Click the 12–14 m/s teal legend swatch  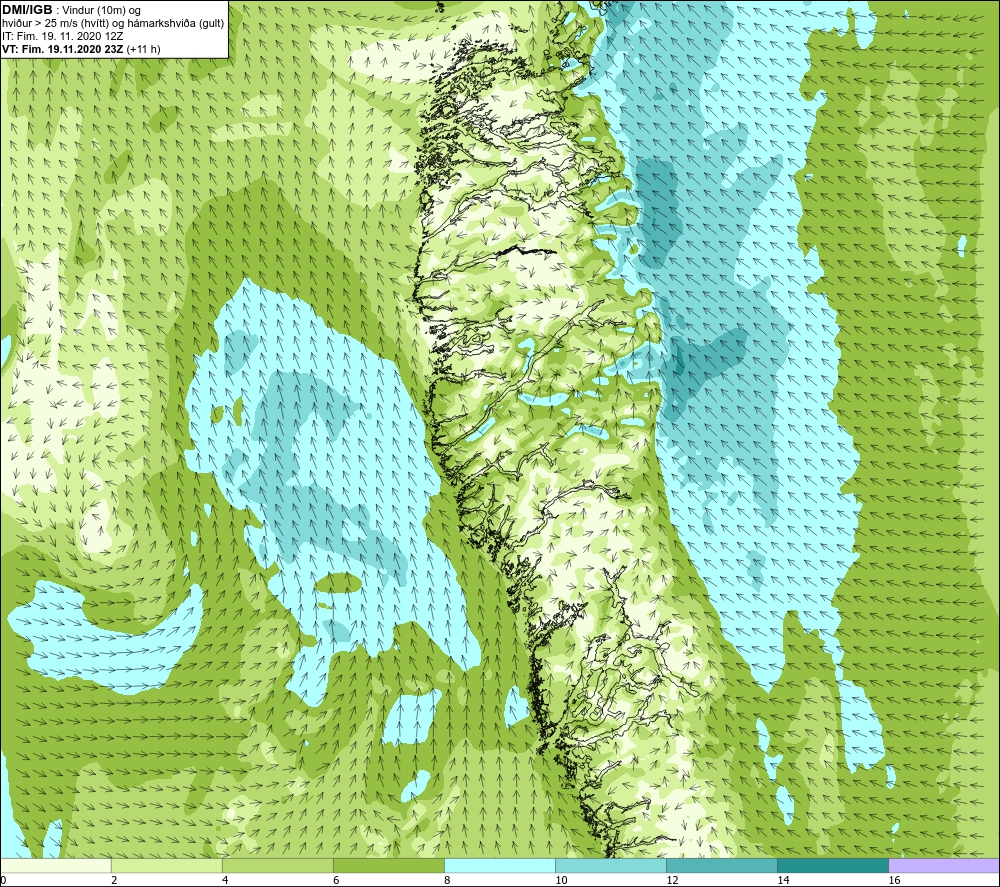point(722,866)
